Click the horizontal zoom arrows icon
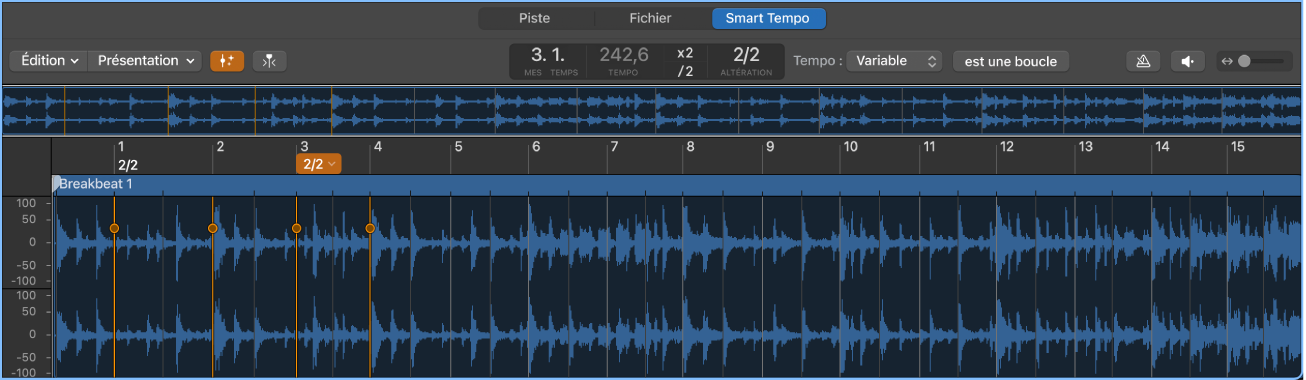1306x380 pixels. click(1227, 61)
